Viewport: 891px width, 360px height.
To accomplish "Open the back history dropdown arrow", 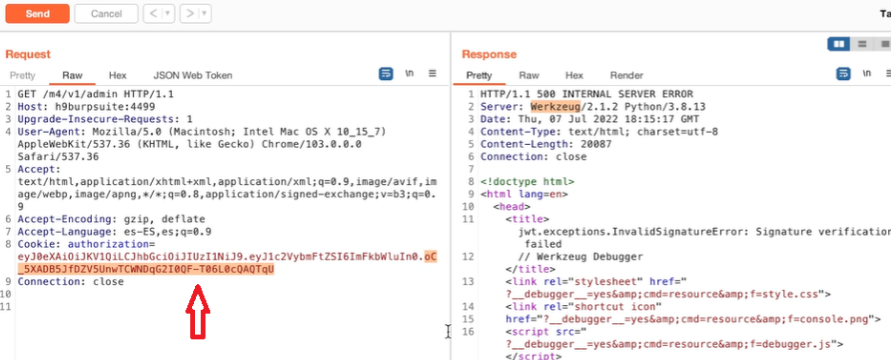I will [x=168, y=14].
